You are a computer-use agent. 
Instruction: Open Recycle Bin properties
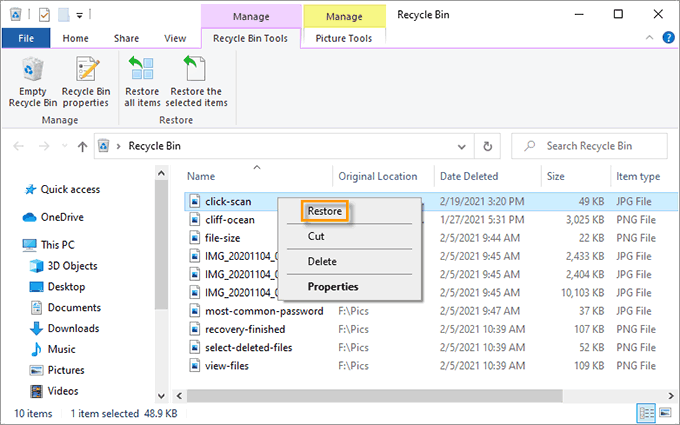coord(86,82)
